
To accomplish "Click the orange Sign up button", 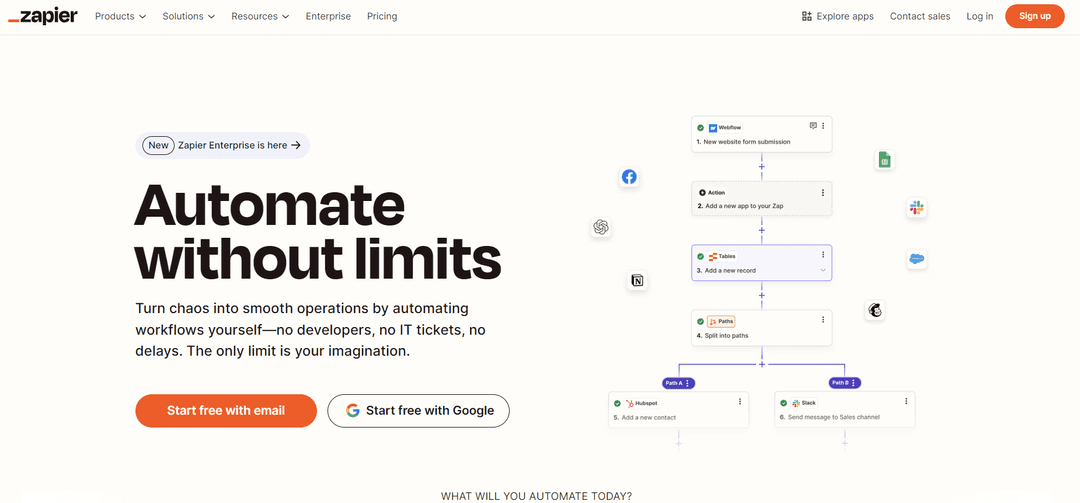I will coord(1035,16).
